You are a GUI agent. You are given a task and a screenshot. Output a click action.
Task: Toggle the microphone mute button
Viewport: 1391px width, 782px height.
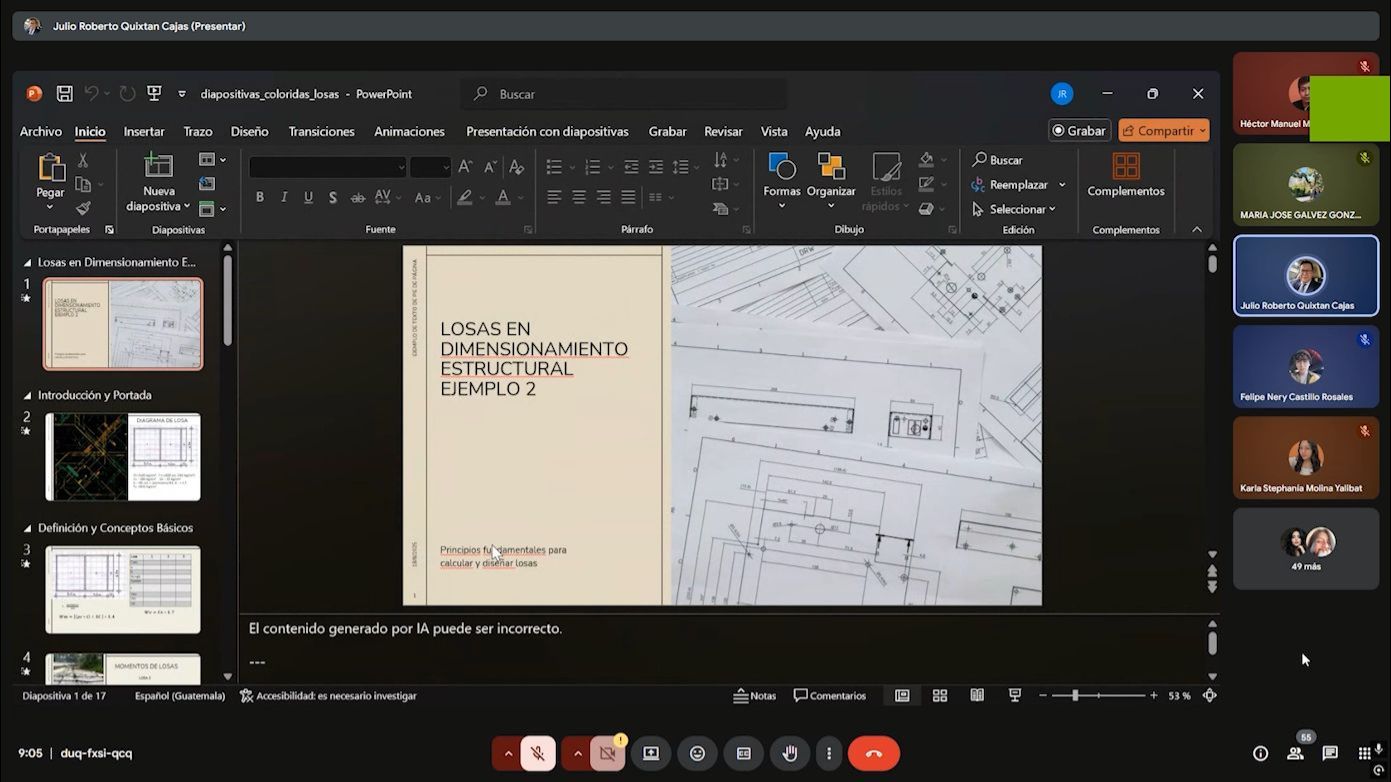coord(538,753)
